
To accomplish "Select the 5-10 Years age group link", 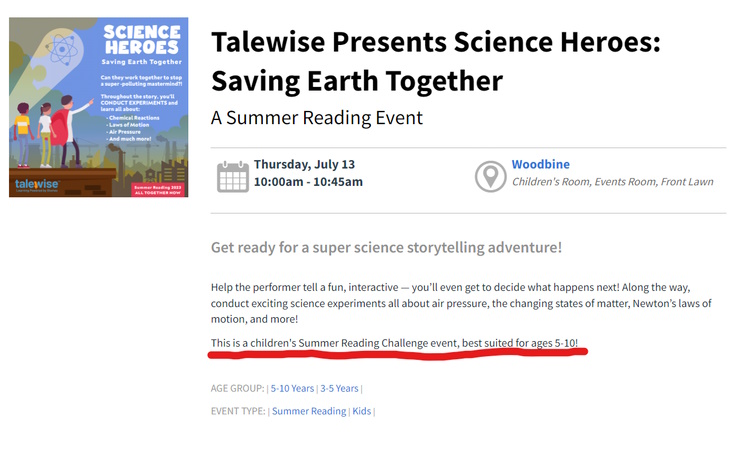I will [x=292, y=388].
